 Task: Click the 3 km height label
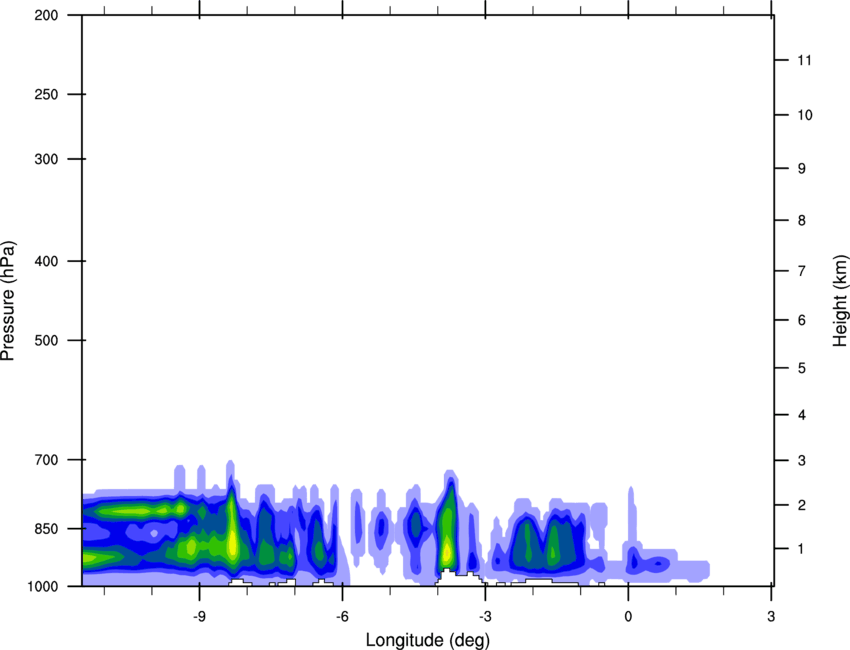click(802, 461)
